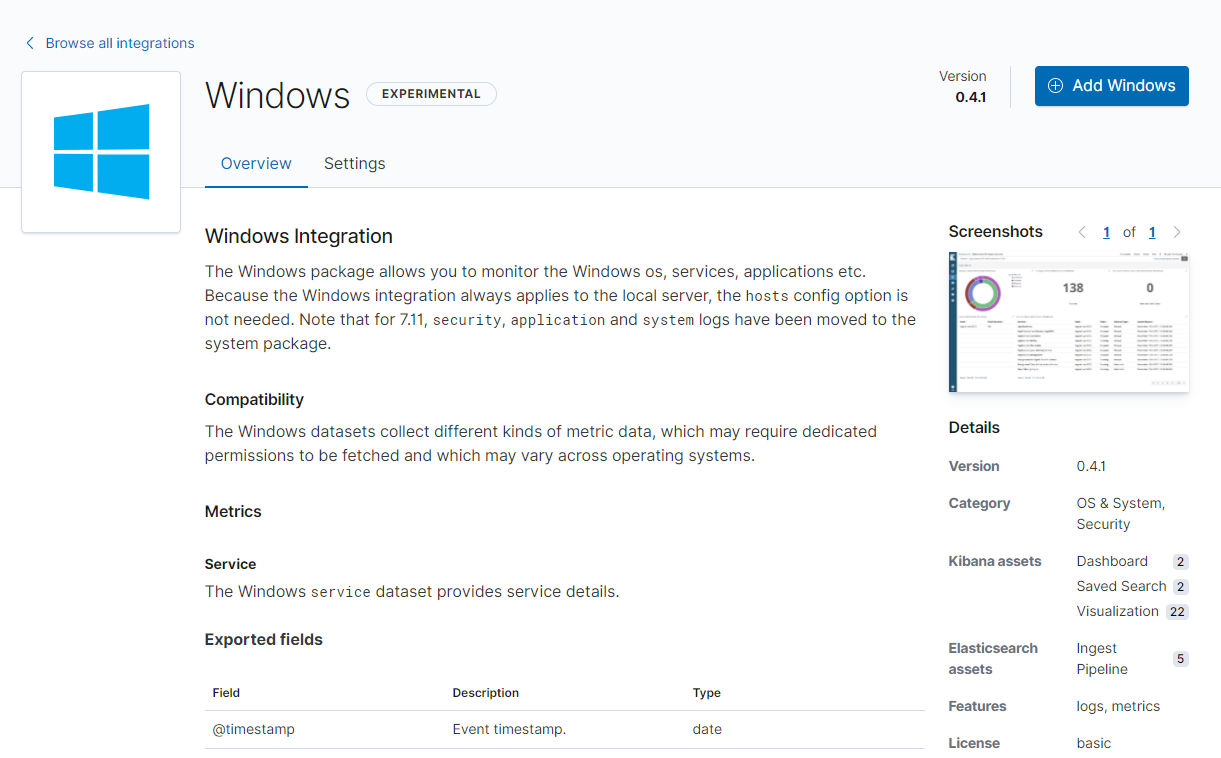Follow the Browse all integrations link
This screenshot has height=758, width=1221.
[x=120, y=43]
